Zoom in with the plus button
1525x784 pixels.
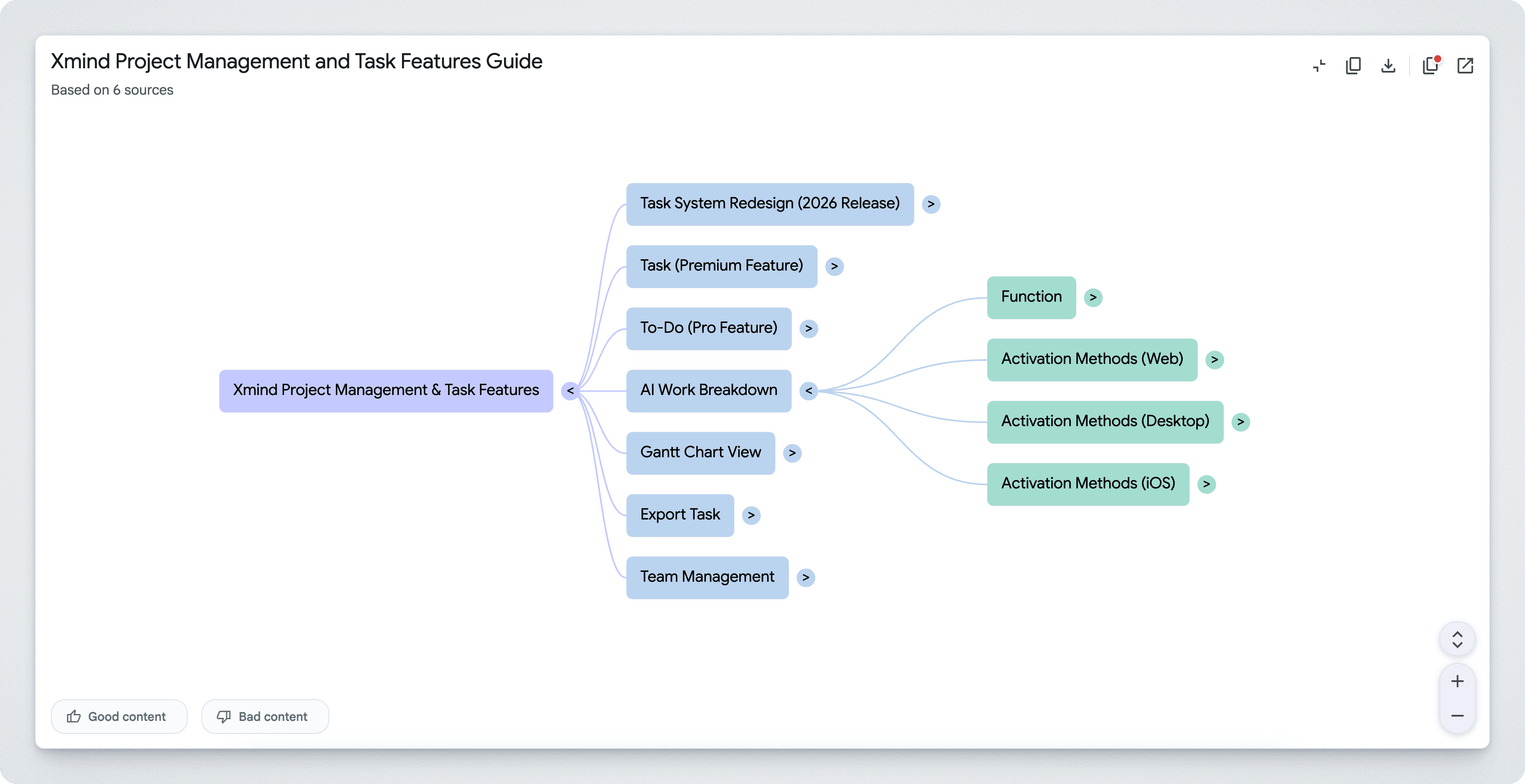(1457, 682)
